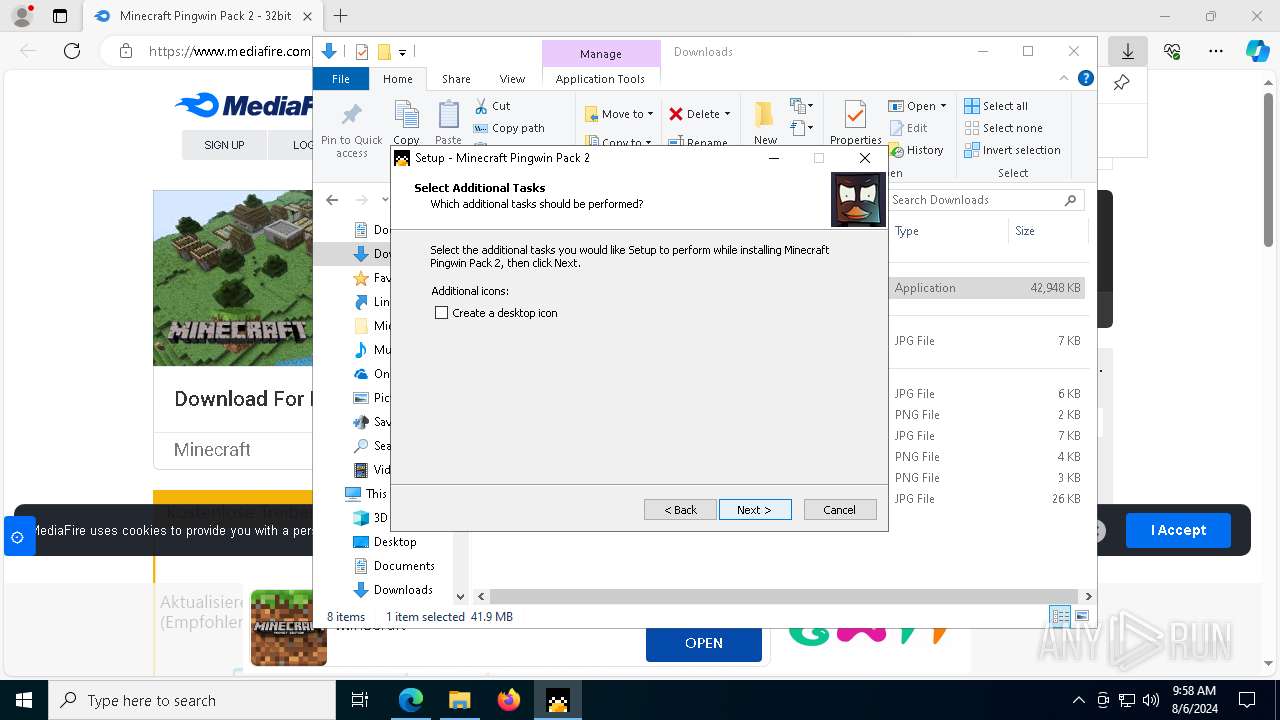Screen dimensions: 1280x720
Task: Click Select all in the ribbon
Action: 996,106
